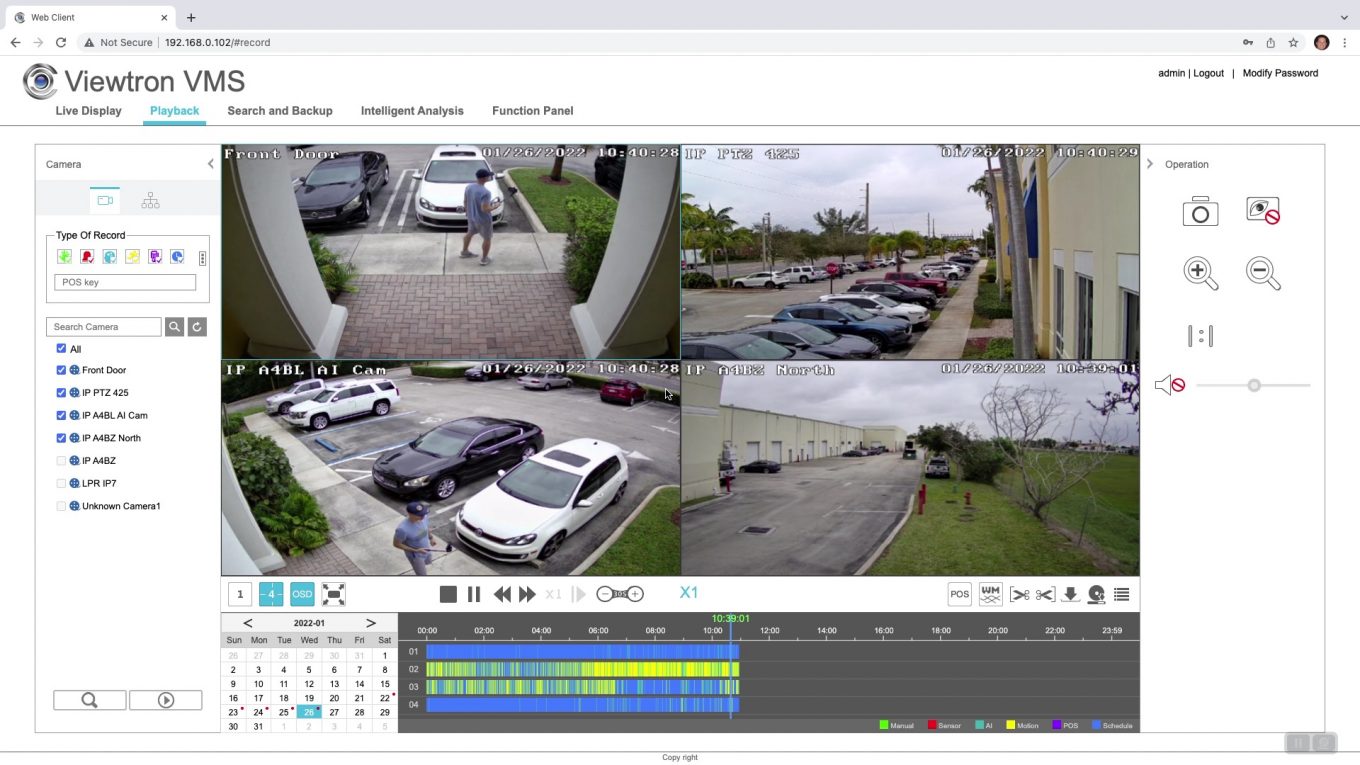Click the zoom out magnifier icon
Screen dimensions: 1360x765
1263,273
